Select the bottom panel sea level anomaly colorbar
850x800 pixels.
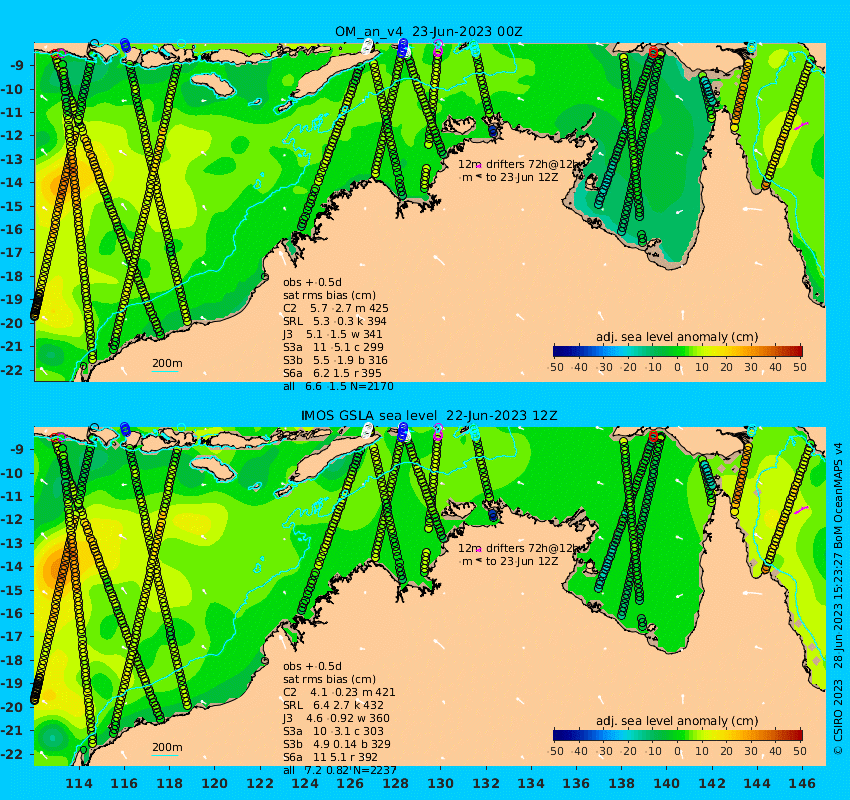click(x=678, y=735)
